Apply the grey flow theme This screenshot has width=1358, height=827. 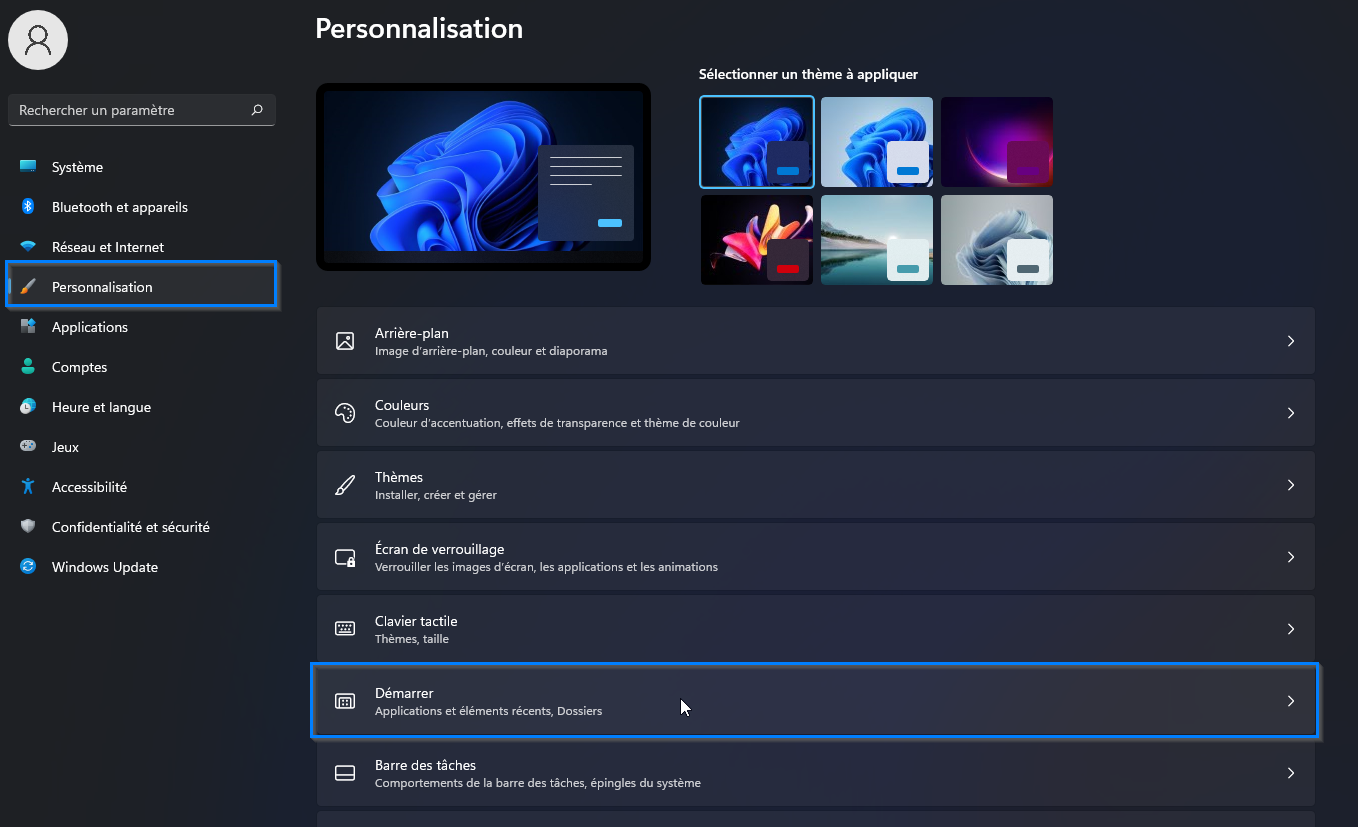click(997, 240)
